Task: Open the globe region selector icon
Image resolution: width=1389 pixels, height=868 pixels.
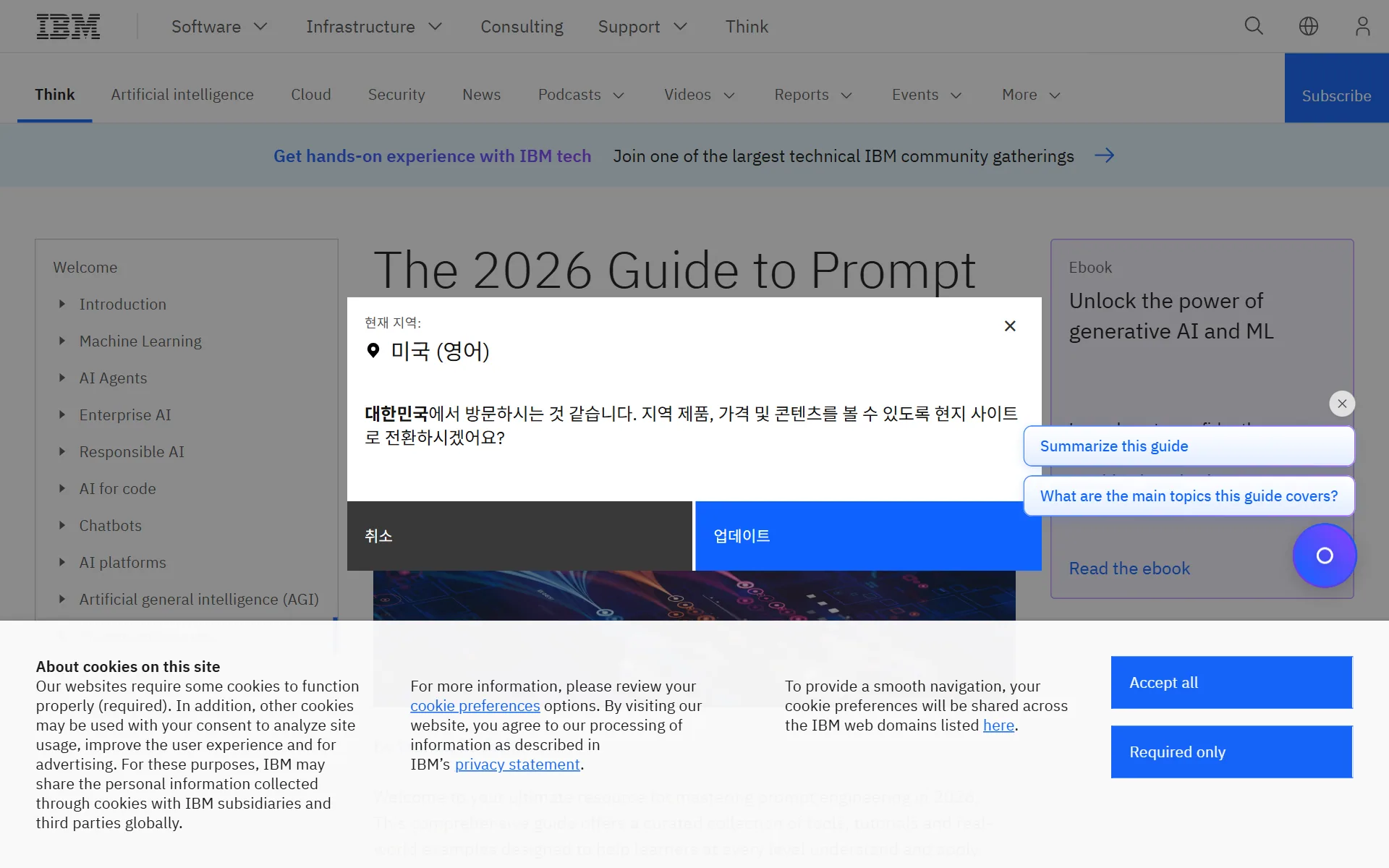Action: (x=1308, y=26)
